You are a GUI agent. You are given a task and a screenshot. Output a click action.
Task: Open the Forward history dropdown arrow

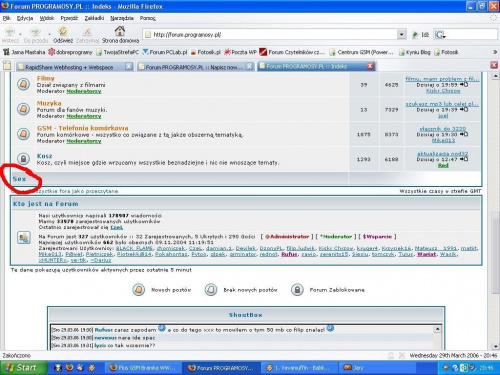(49, 34)
